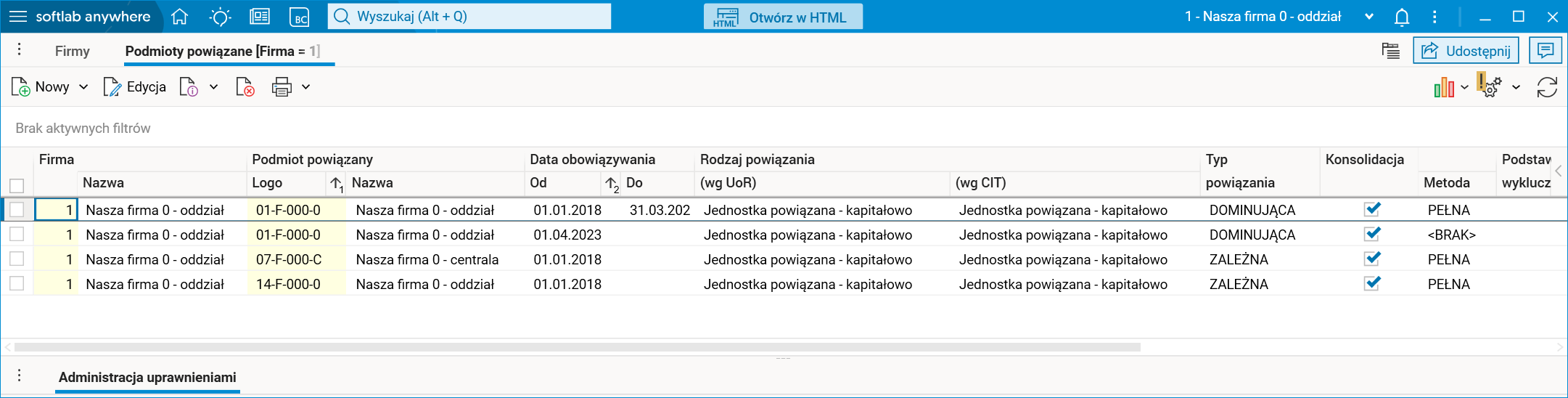Toggle the brightness theme icon
This screenshot has height=398, width=1568.
220,17
